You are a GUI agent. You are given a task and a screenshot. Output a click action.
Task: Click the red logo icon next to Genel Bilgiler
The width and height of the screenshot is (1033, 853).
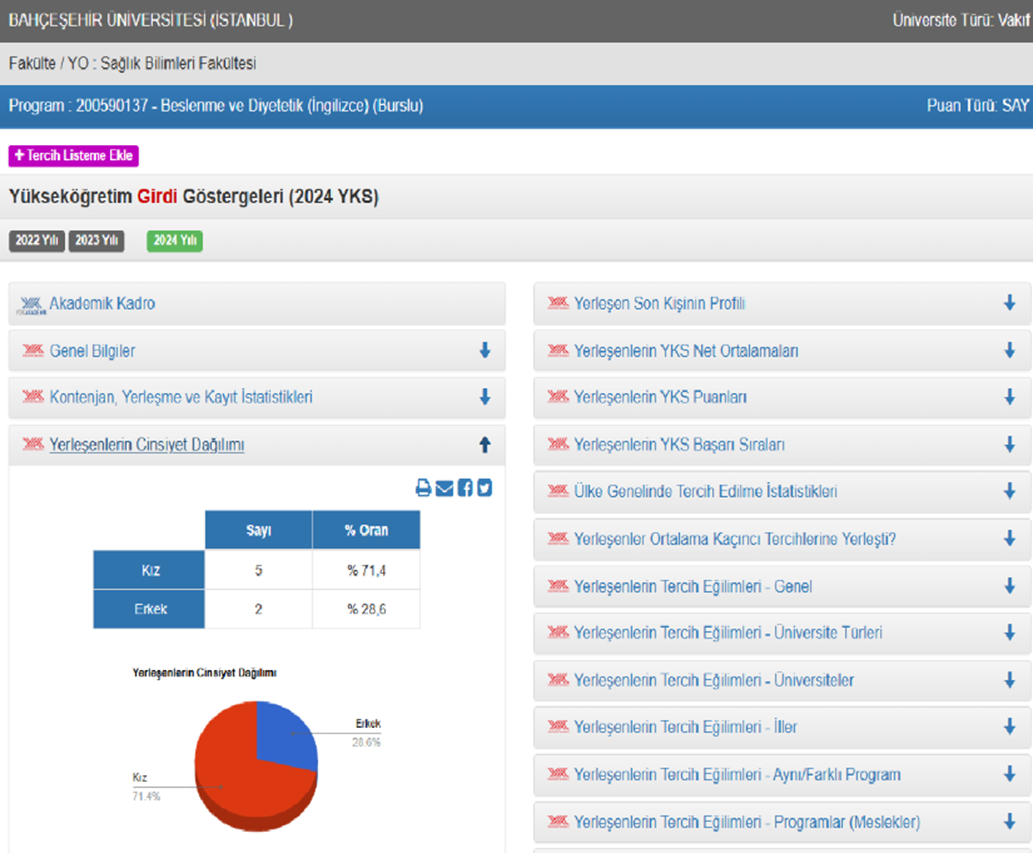tap(33, 351)
